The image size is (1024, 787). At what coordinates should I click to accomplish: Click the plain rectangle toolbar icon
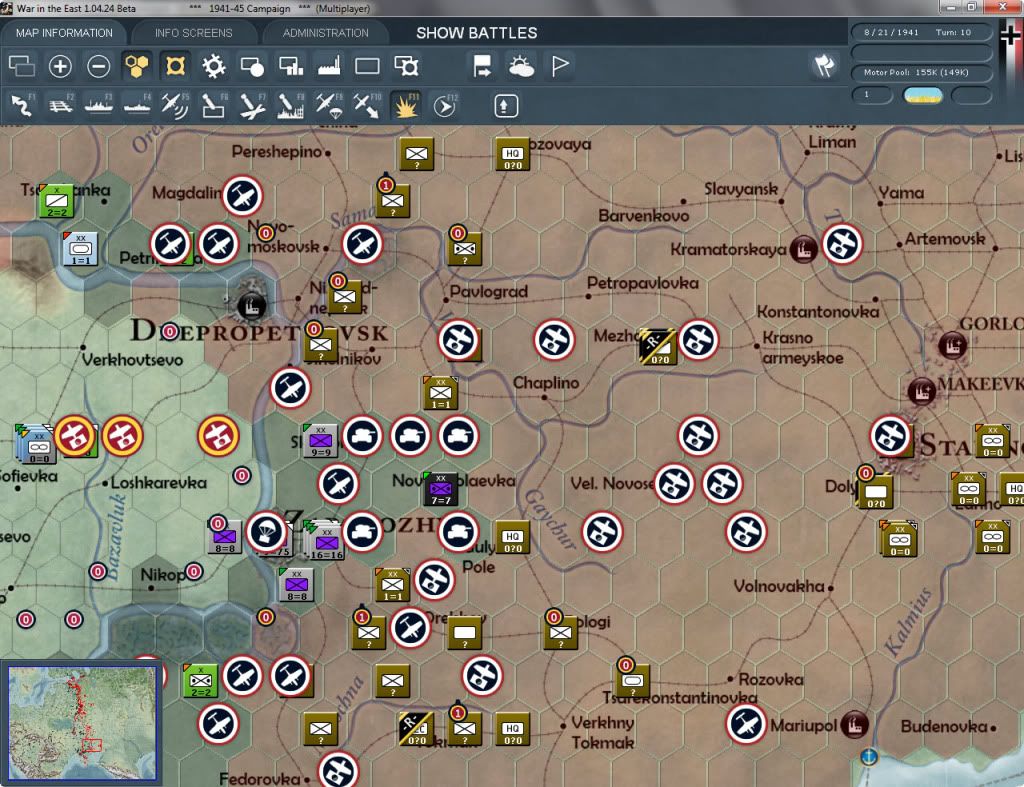click(367, 66)
